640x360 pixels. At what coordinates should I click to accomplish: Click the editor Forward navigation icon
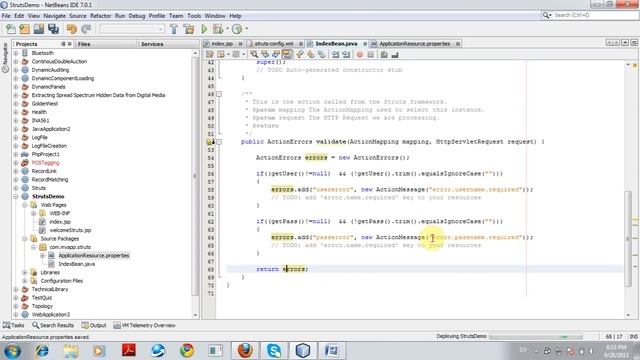[x=236, y=54]
